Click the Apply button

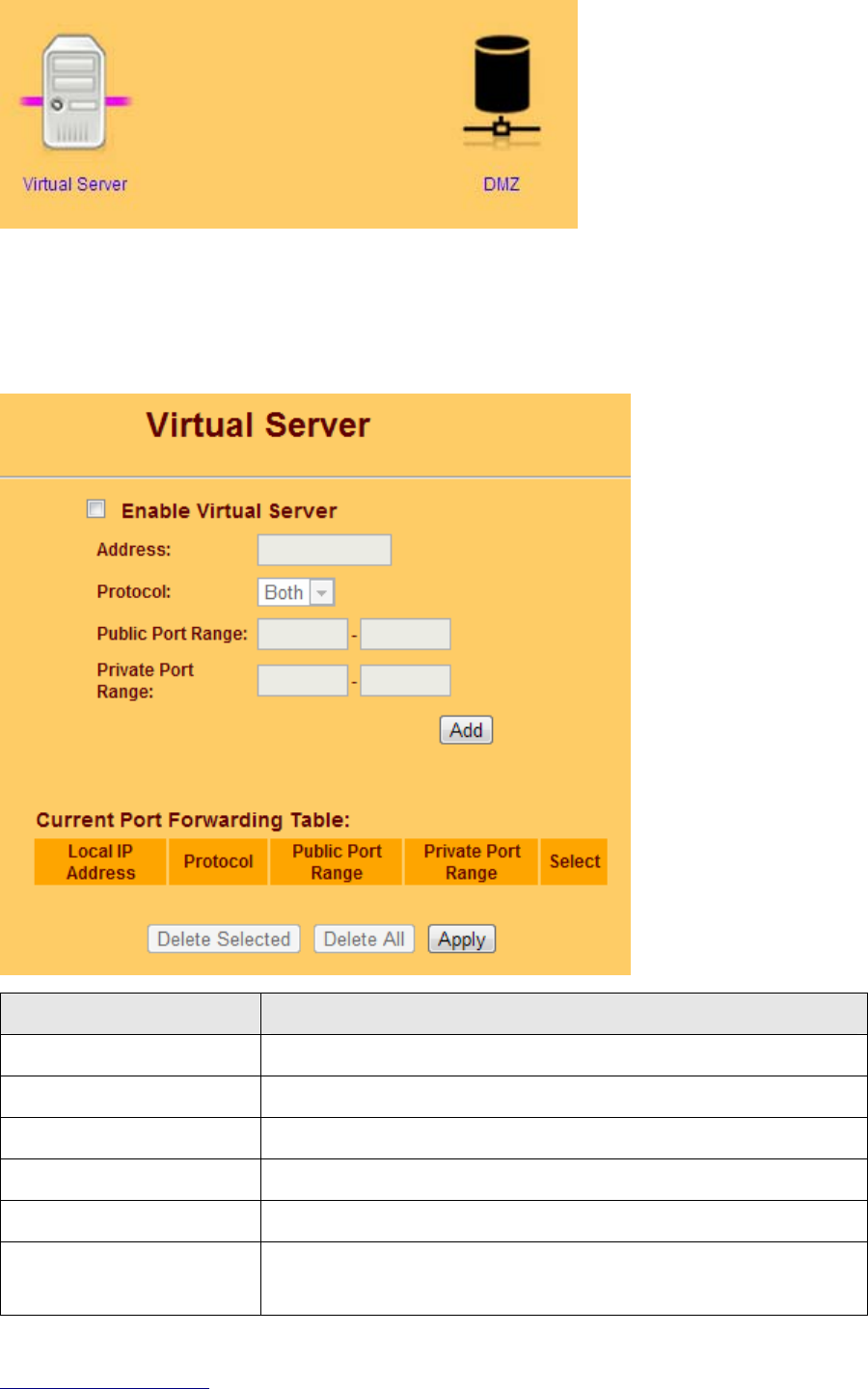pos(462,939)
